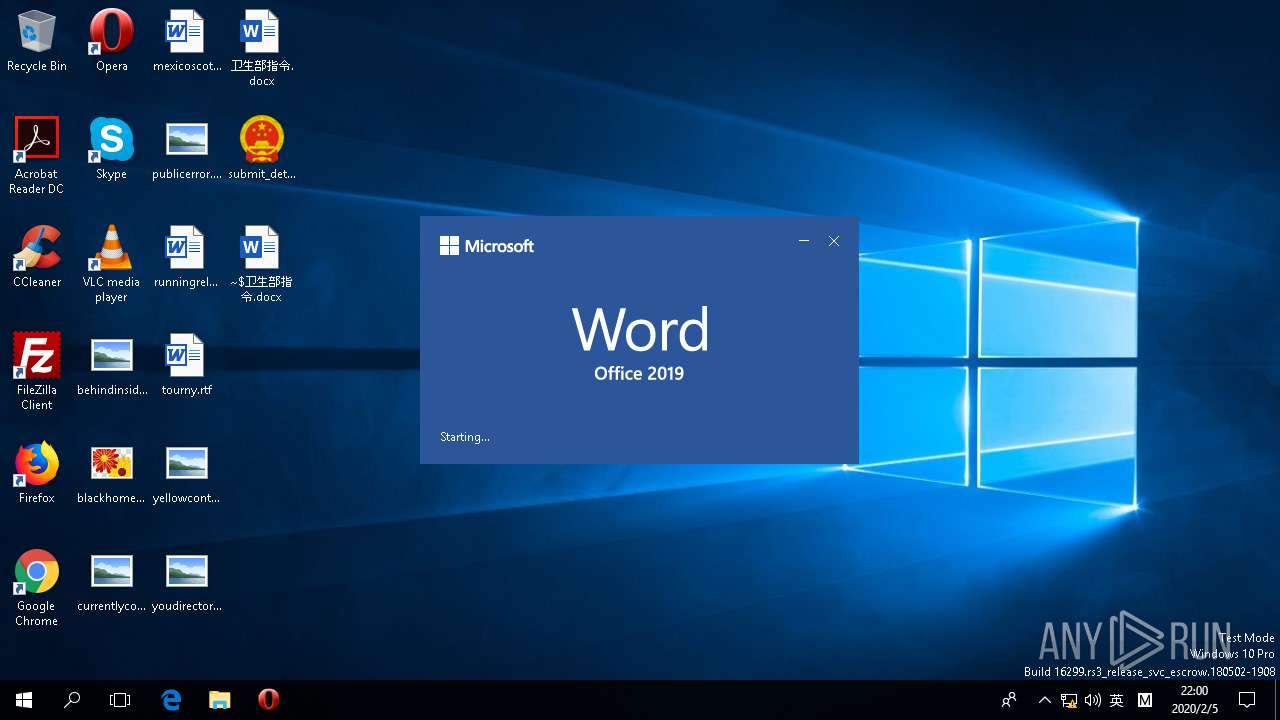1280x720 pixels.
Task: Click the 'Starting...' status text
Action: (465, 437)
